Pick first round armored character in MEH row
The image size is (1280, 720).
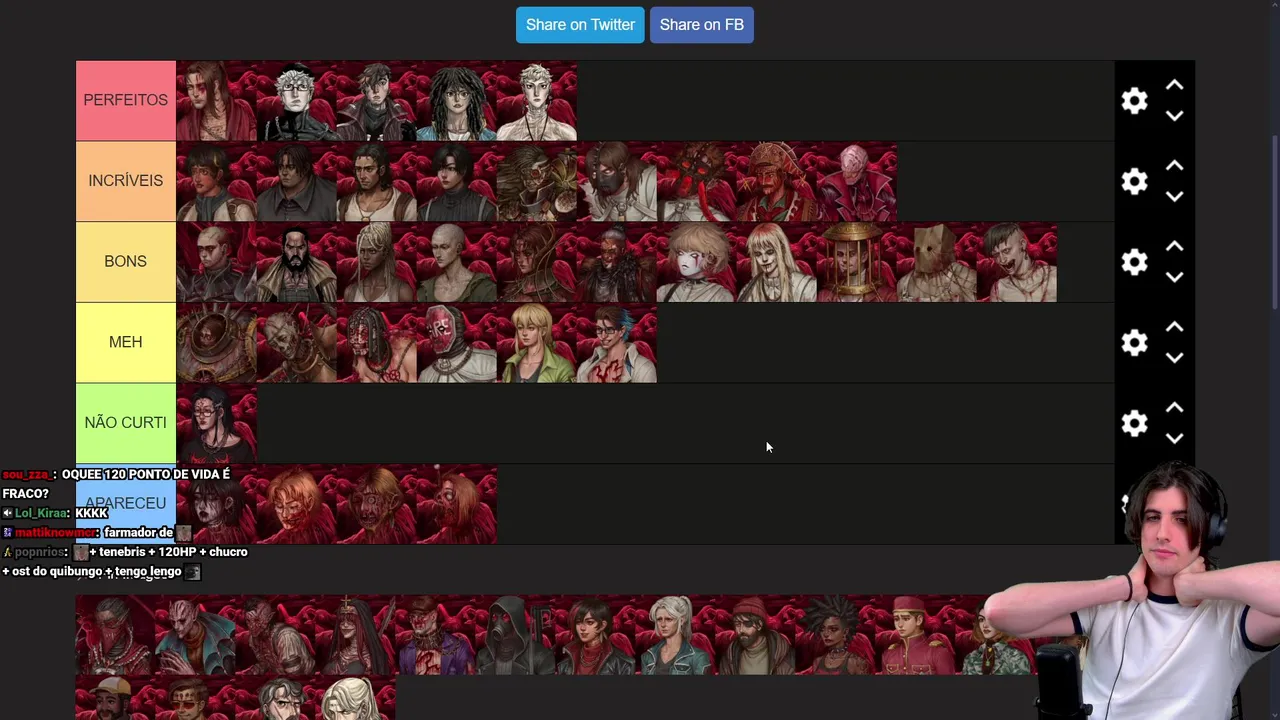pos(216,343)
